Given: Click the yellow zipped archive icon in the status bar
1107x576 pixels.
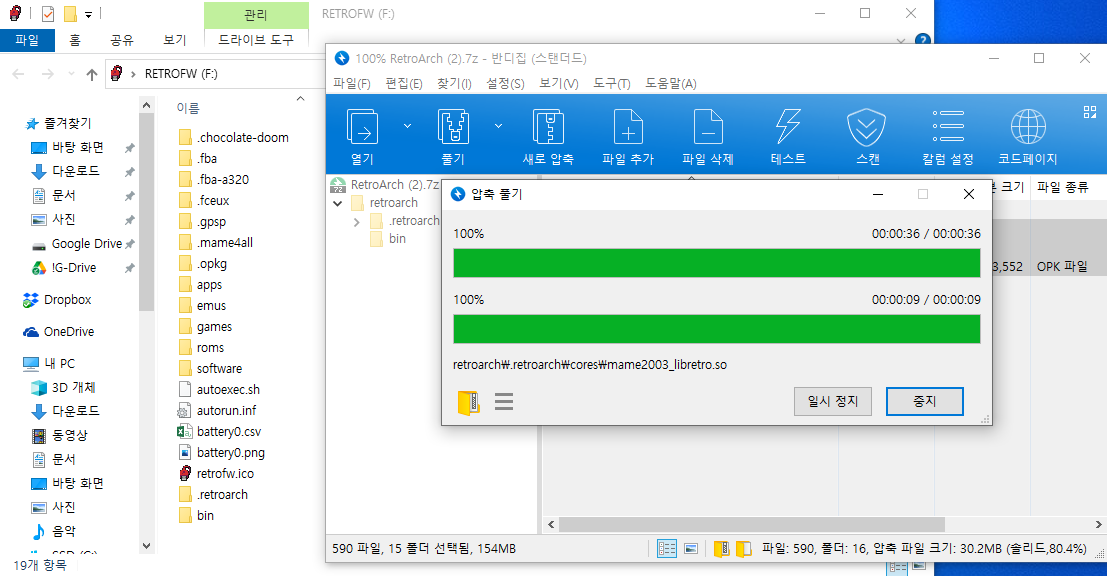Looking at the screenshot, I should (721, 549).
